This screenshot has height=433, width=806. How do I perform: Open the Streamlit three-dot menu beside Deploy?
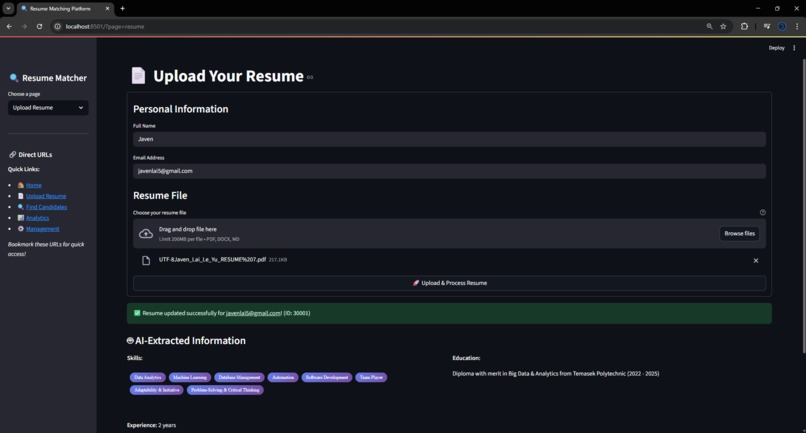click(x=794, y=48)
